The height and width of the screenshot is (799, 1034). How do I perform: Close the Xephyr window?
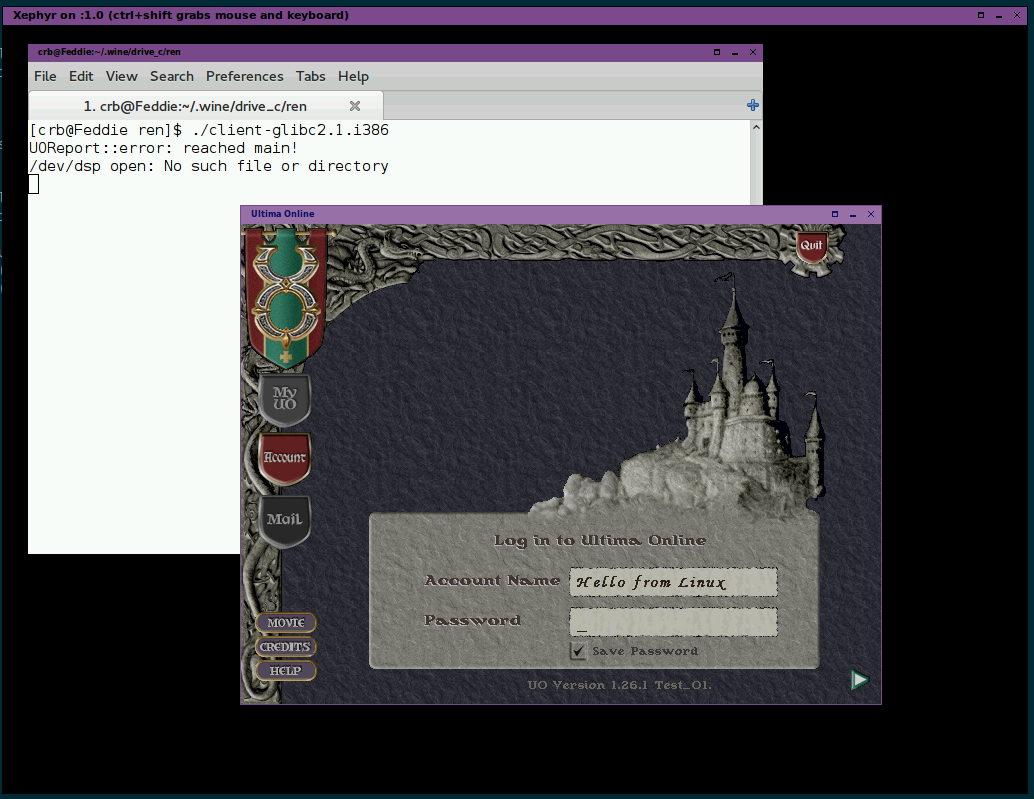(x=1018, y=15)
